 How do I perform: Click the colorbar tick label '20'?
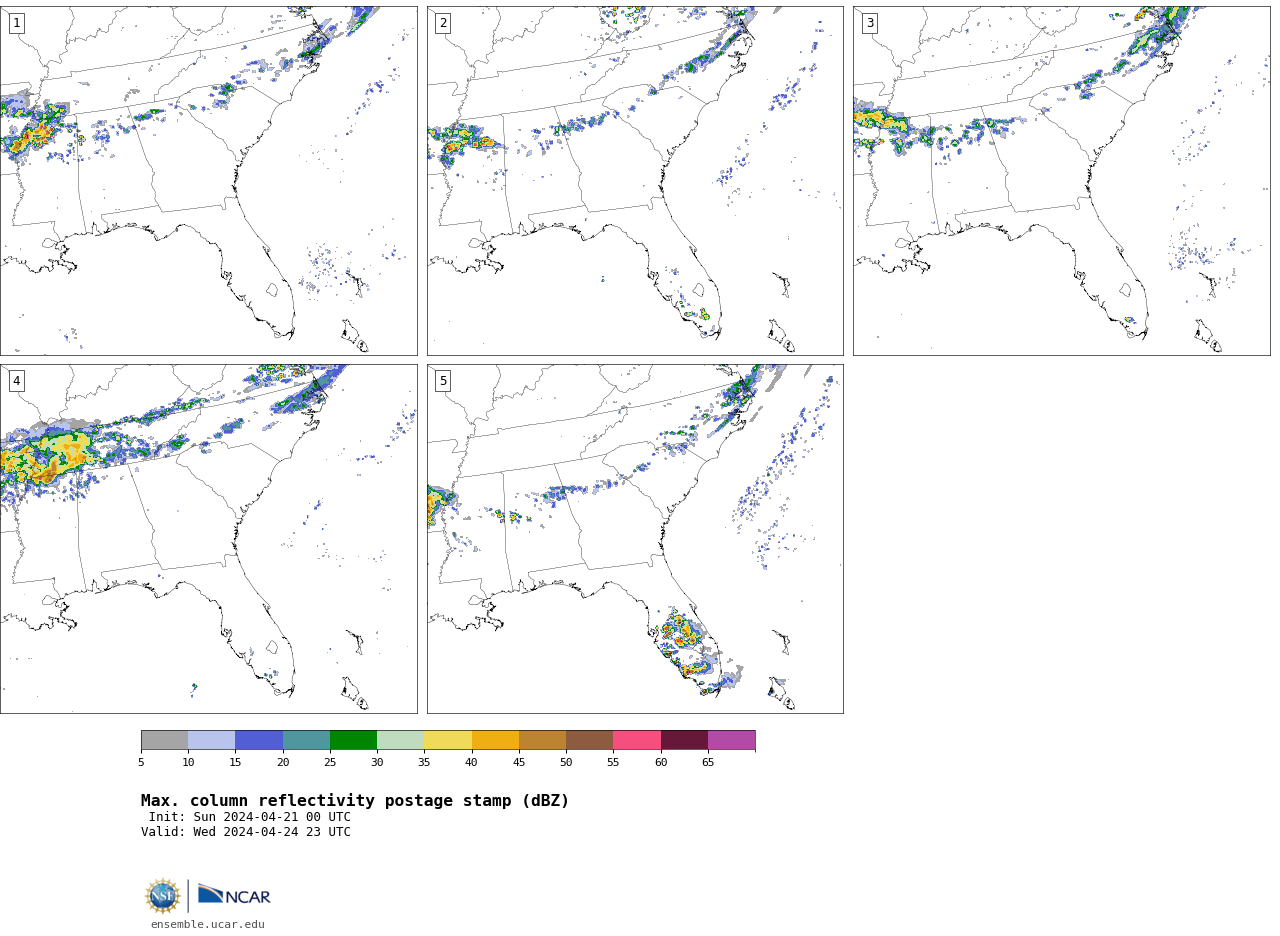(283, 763)
